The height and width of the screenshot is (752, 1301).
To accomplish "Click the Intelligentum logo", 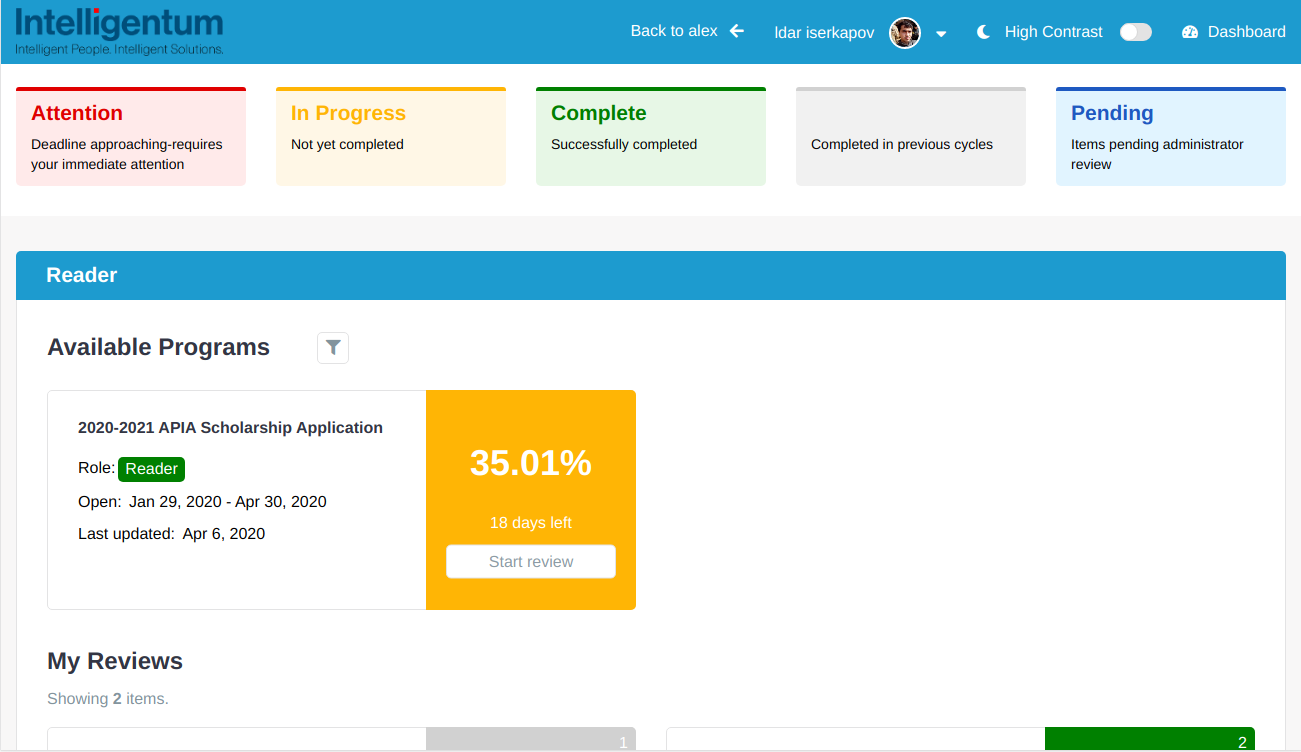I will pyautogui.click(x=119, y=31).
